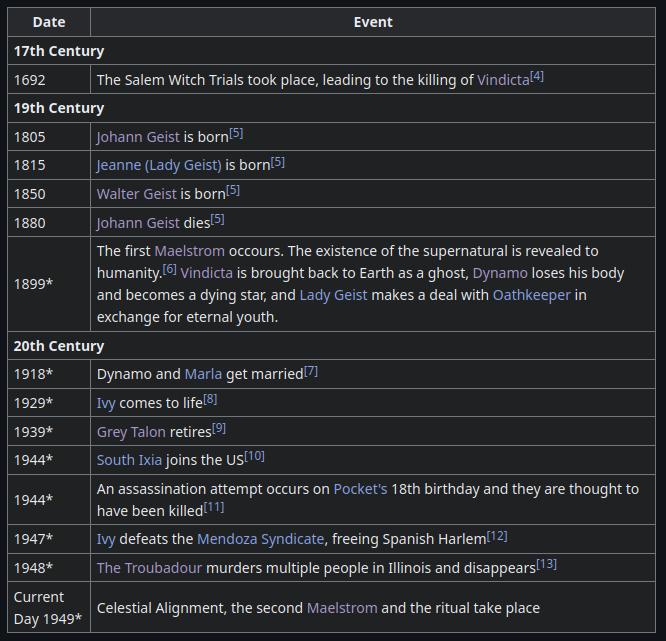Image resolution: width=666 pixels, height=641 pixels.
Task: Open citation [12] after Spanish Harlem
Action: (497, 536)
